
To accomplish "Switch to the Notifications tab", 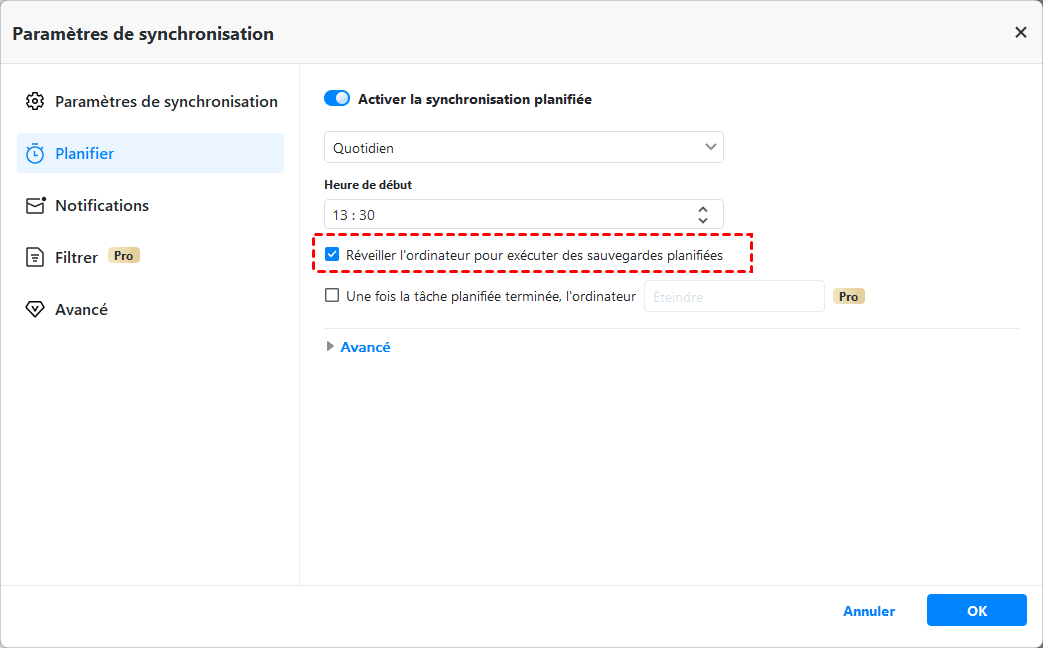I will coord(101,205).
